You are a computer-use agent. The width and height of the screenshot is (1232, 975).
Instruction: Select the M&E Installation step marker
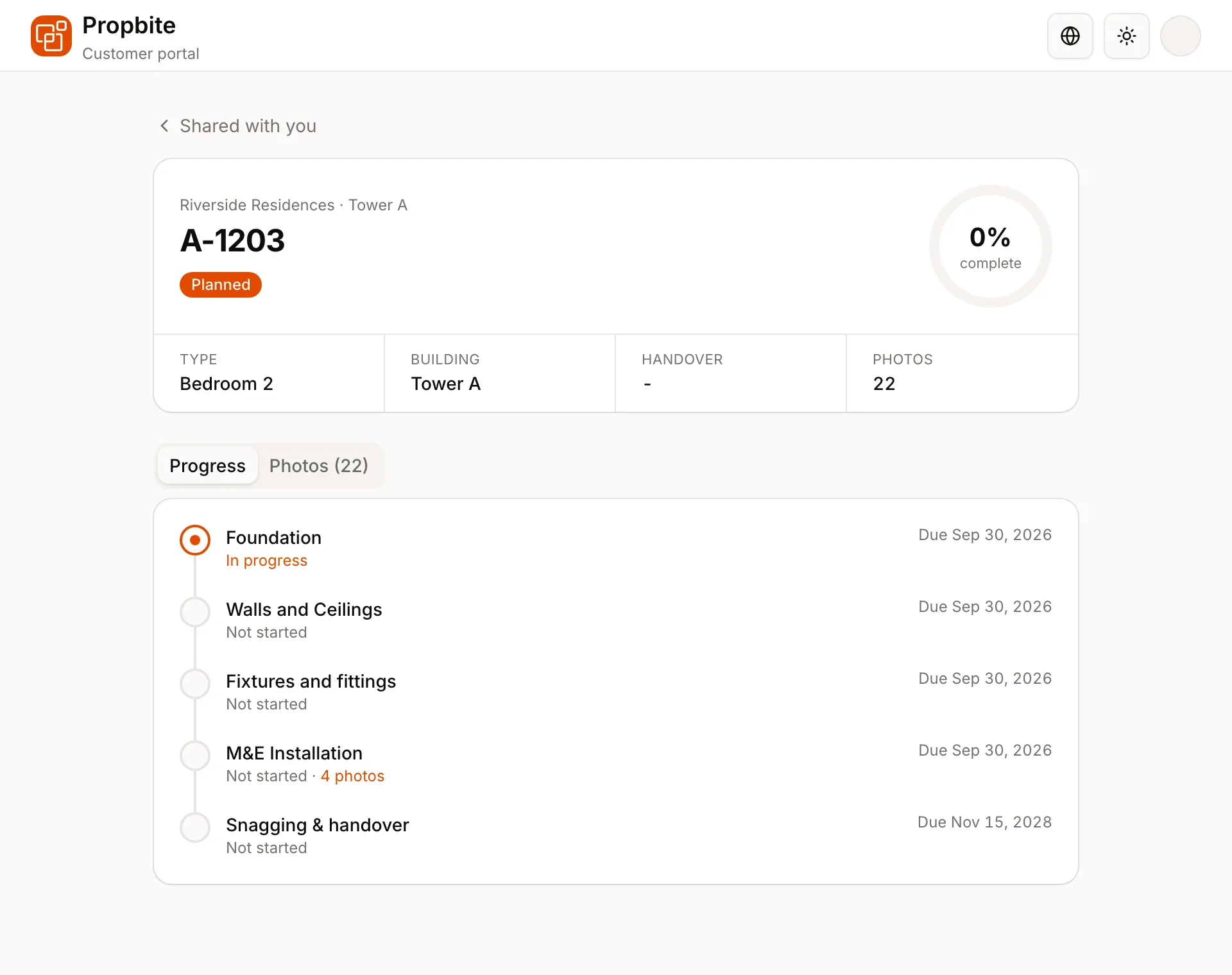pos(195,756)
